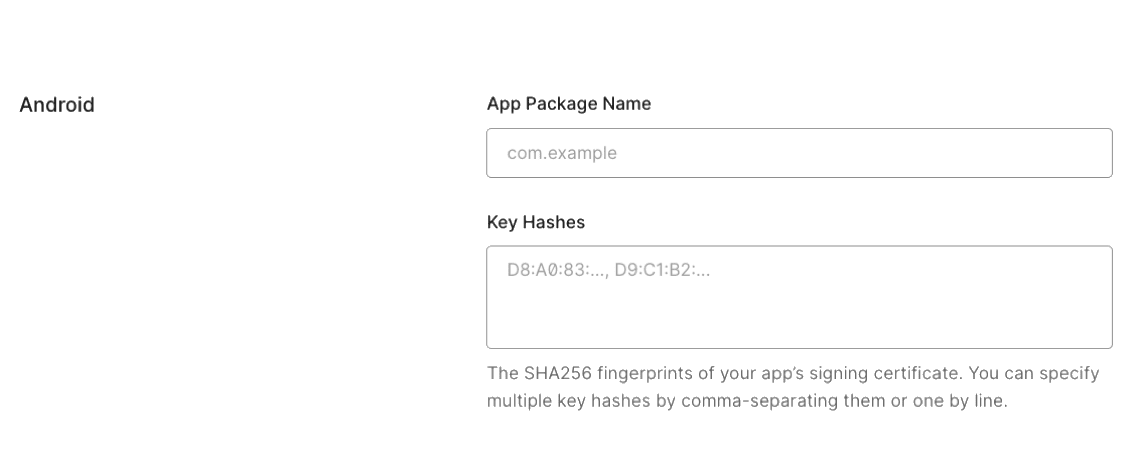Click the empty lower area of Key Hashes box

pyautogui.click(x=799, y=321)
